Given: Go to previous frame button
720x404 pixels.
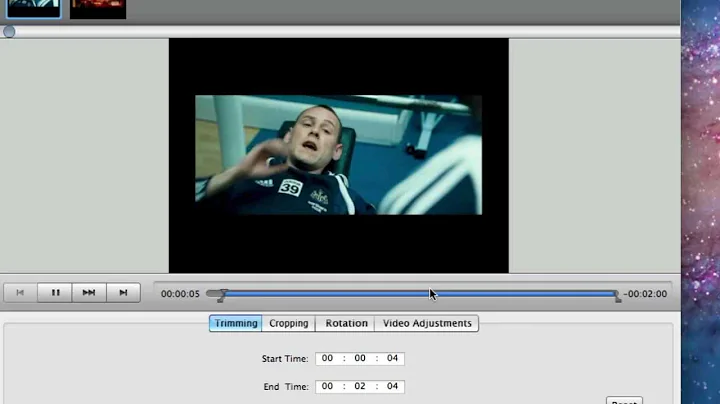Looking at the screenshot, I should (x=20, y=292).
